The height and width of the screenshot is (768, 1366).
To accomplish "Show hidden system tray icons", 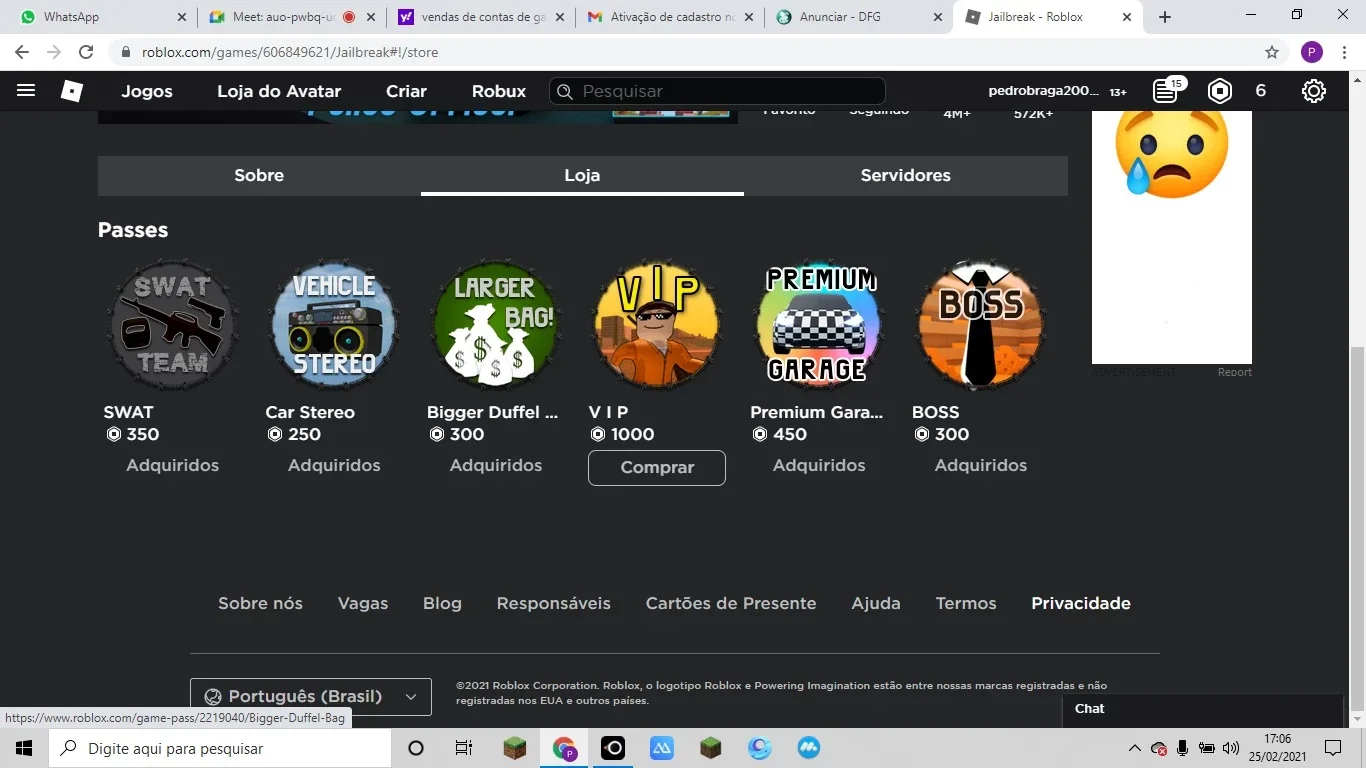I will pos(1134,748).
